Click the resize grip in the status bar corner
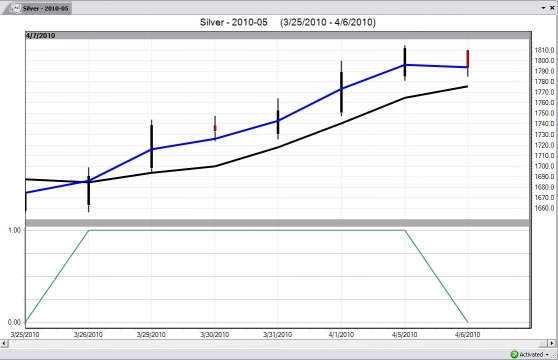Viewport: 558px width, 360px height. (554, 355)
